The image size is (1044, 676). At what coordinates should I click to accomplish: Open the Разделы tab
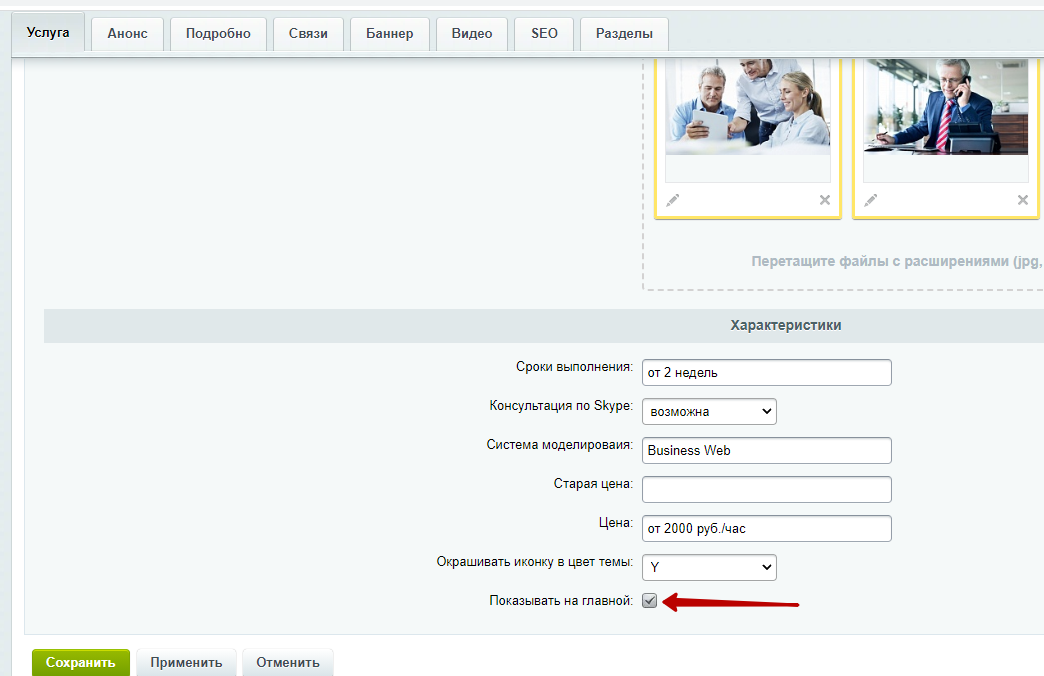[624, 34]
